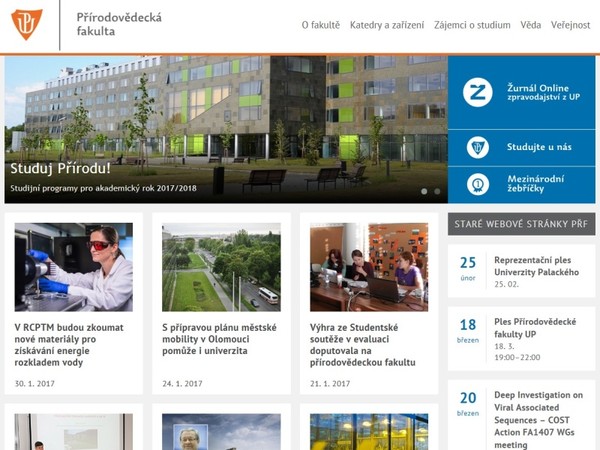600x450 pixels.
Task: Expand the Veřejnost menu item
Action: [x=571, y=25]
